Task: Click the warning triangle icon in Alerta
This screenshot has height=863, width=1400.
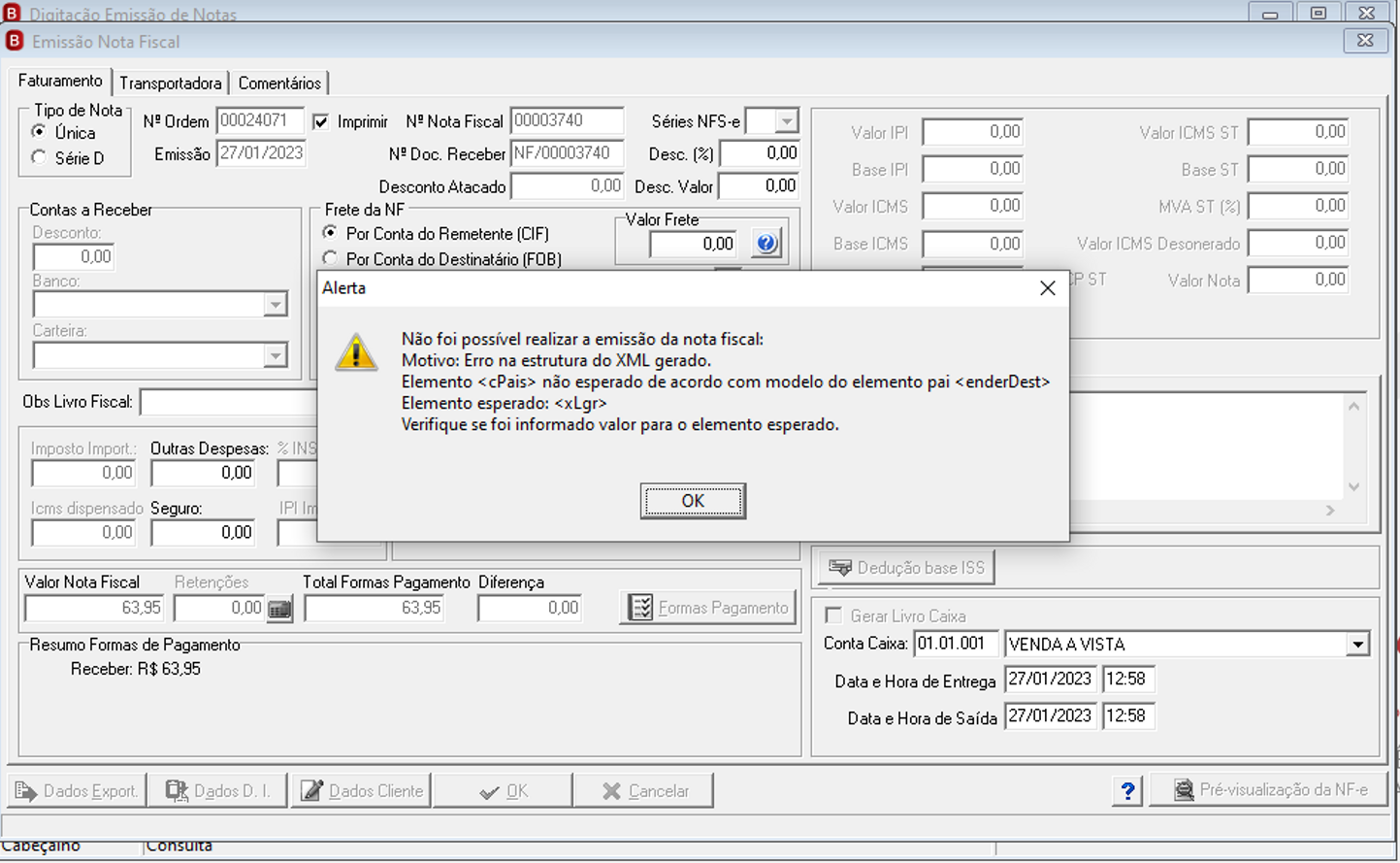Action: click(x=356, y=353)
